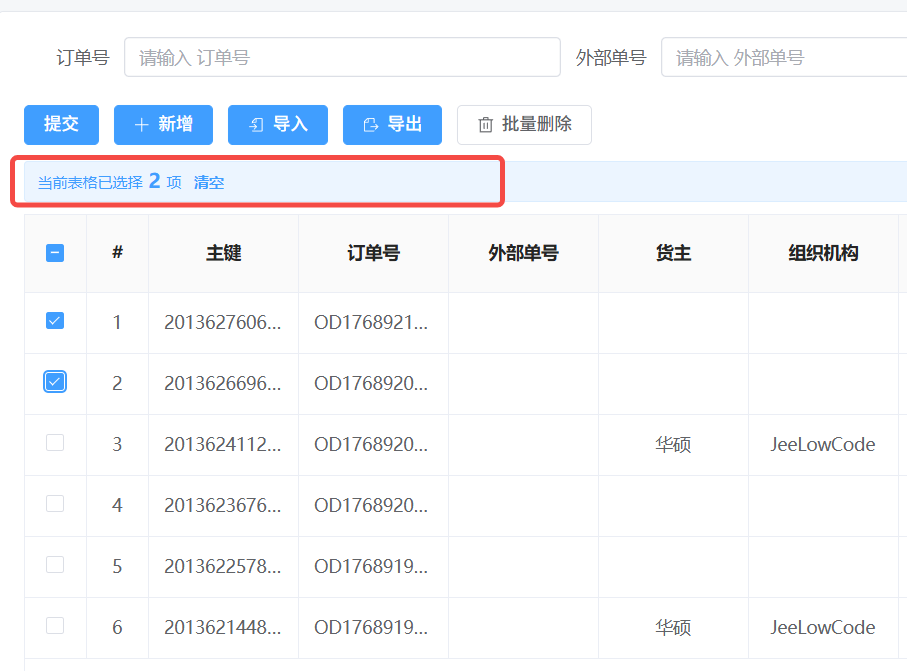
Task: Click the import icon on 导入 button
Action: coord(256,125)
